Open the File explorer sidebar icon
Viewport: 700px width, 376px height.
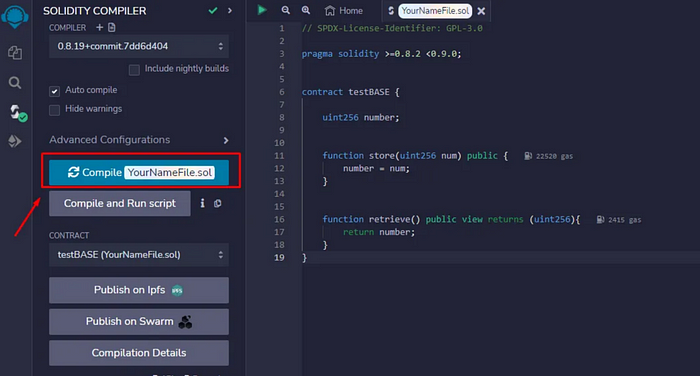(x=15, y=53)
